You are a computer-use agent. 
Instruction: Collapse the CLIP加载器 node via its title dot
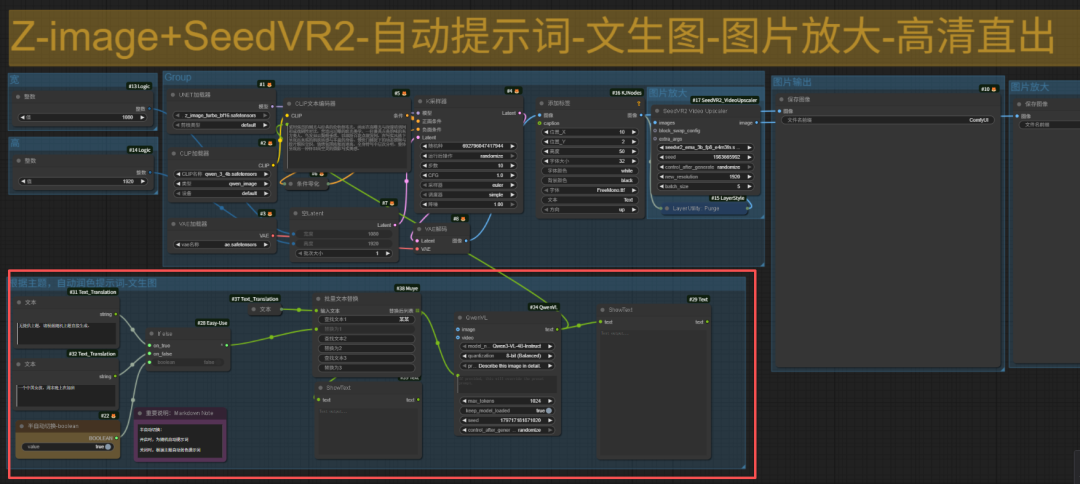pos(172,154)
